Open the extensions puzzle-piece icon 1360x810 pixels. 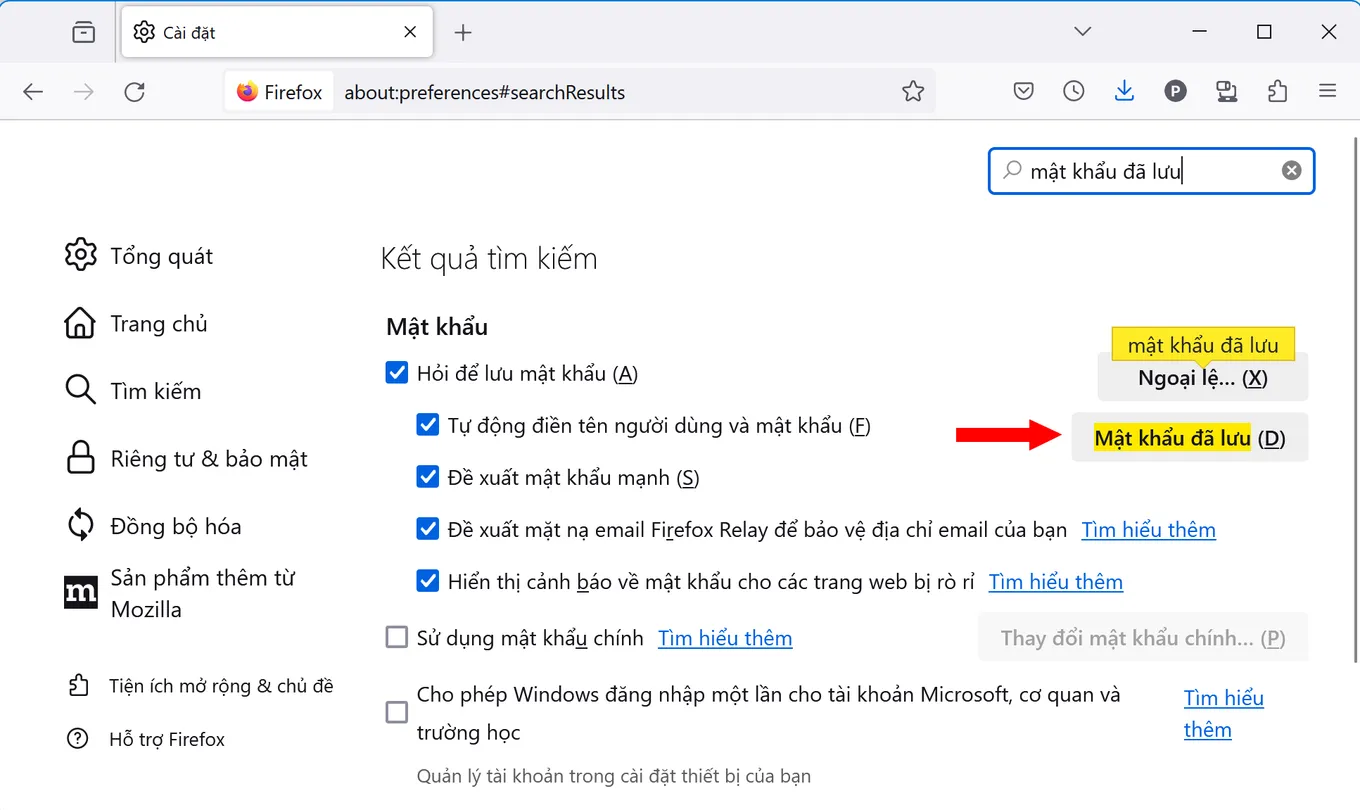1277,91
